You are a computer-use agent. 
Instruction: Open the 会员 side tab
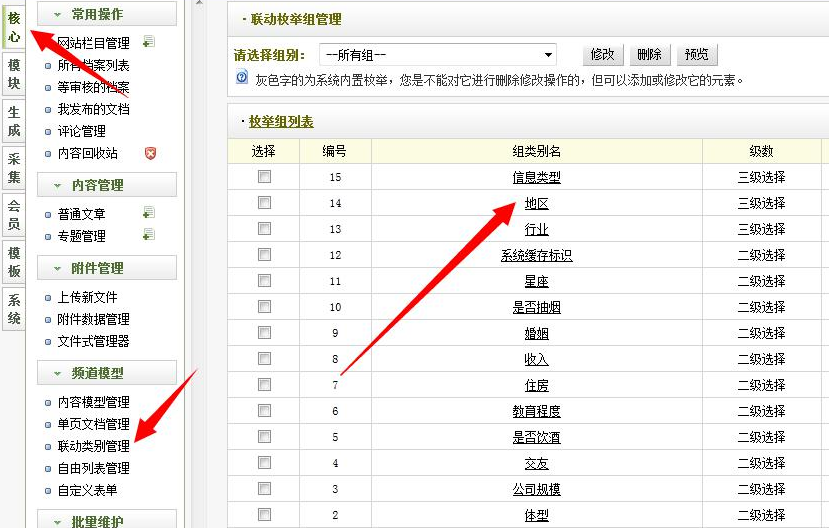click(x=14, y=213)
